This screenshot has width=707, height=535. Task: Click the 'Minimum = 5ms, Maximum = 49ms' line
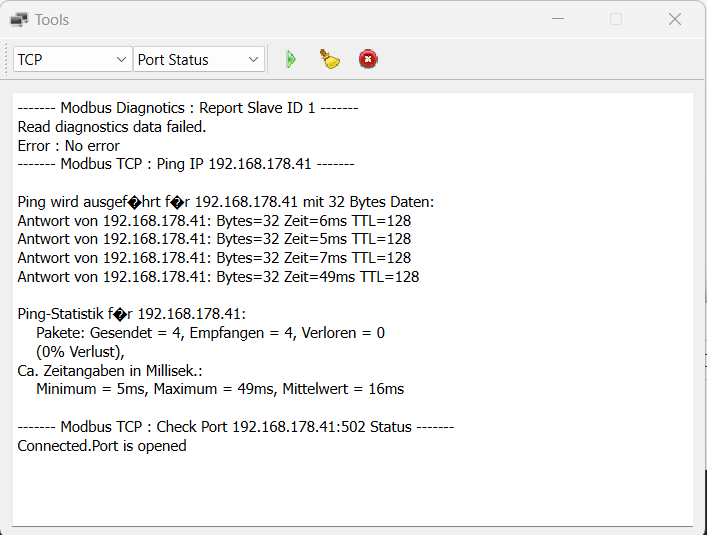point(220,389)
